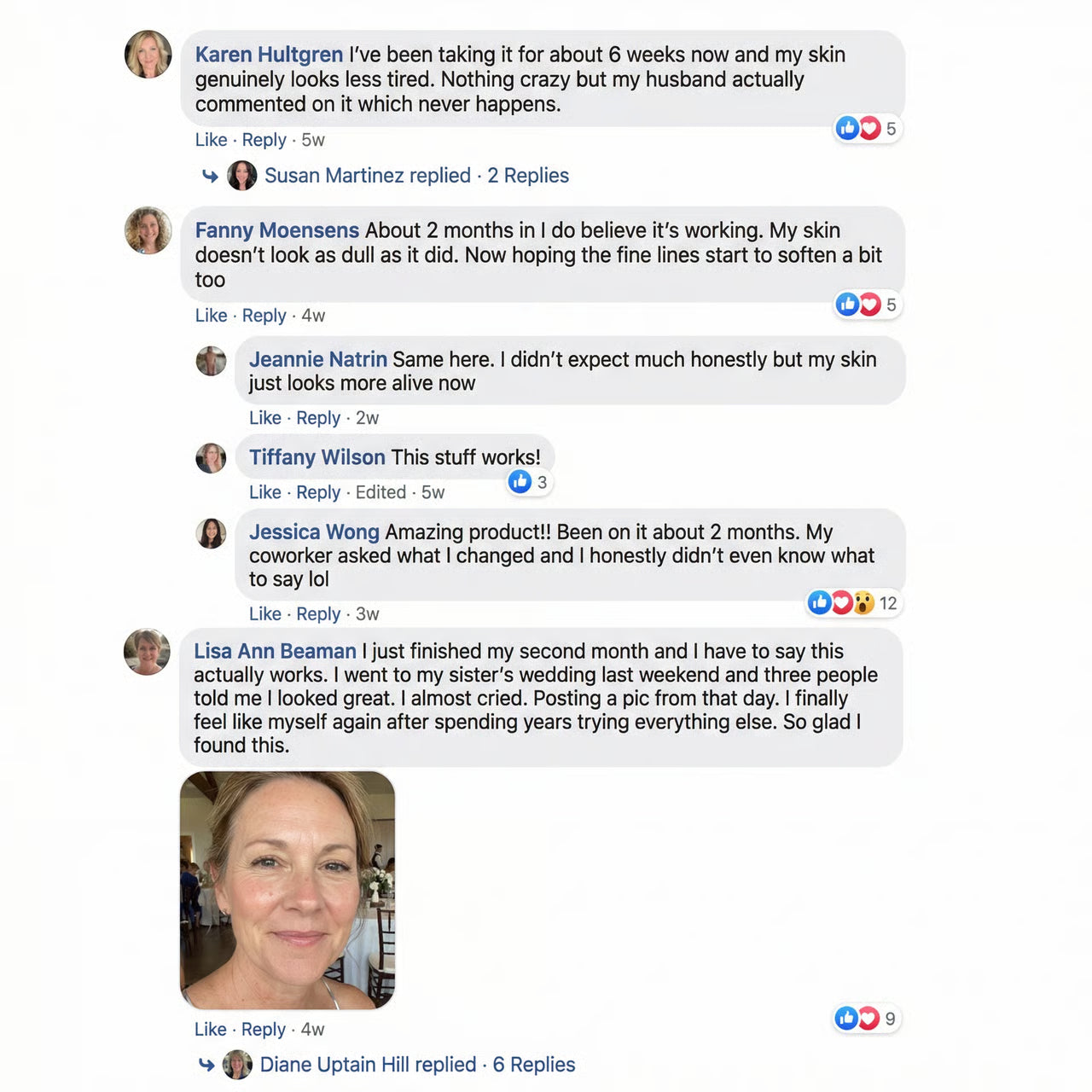Click Lisa Ann Beaman's profile avatar
Viewport: 1092px width, 1092px height.
(148, 652)
